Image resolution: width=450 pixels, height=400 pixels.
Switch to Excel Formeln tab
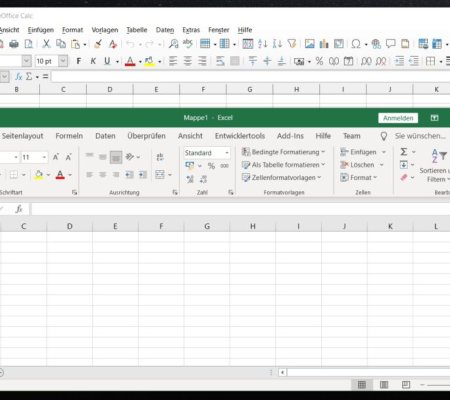(x=69, y=136)
